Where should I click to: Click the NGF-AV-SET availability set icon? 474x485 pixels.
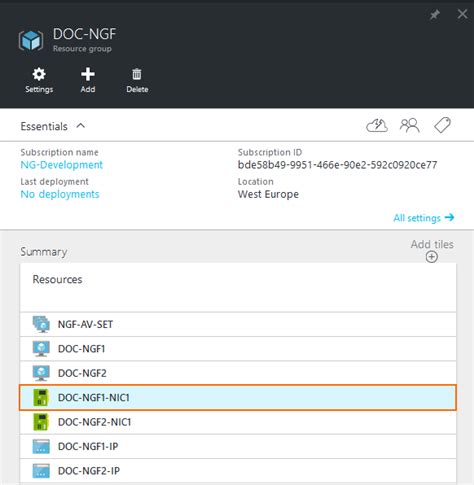point(41,324)
